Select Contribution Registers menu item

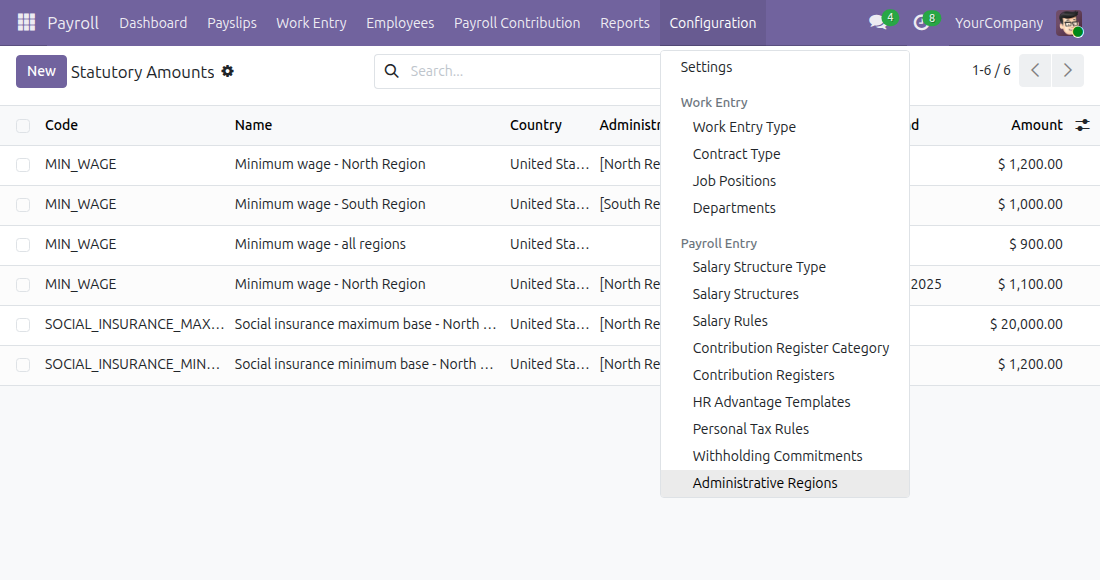tap(784, 375)
